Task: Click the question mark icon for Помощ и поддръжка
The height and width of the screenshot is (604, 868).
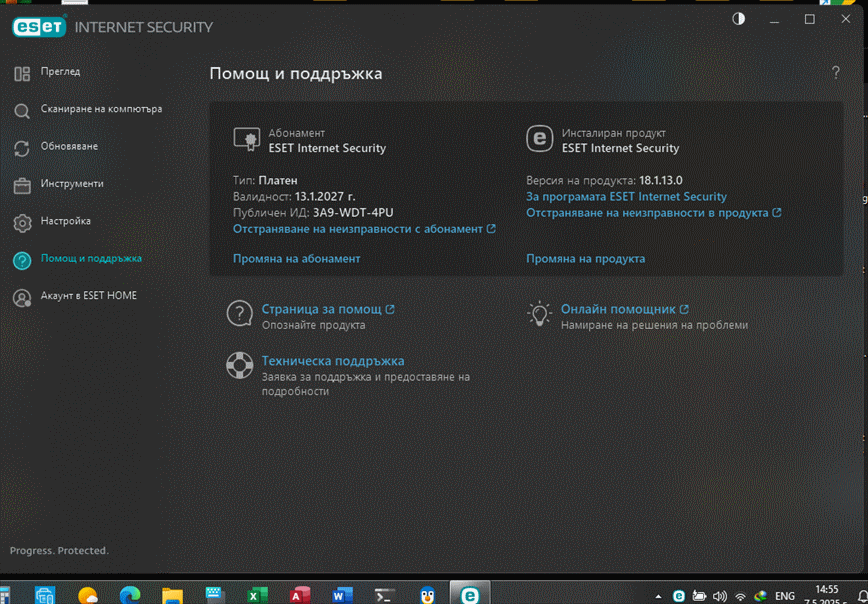Action: (22, 261)
